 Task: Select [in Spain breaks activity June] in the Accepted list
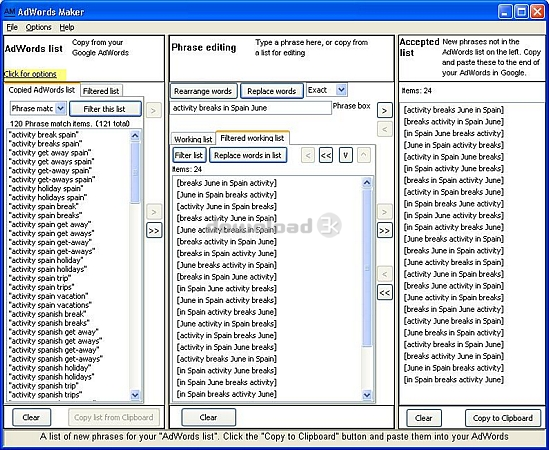(x=454, y=380)
